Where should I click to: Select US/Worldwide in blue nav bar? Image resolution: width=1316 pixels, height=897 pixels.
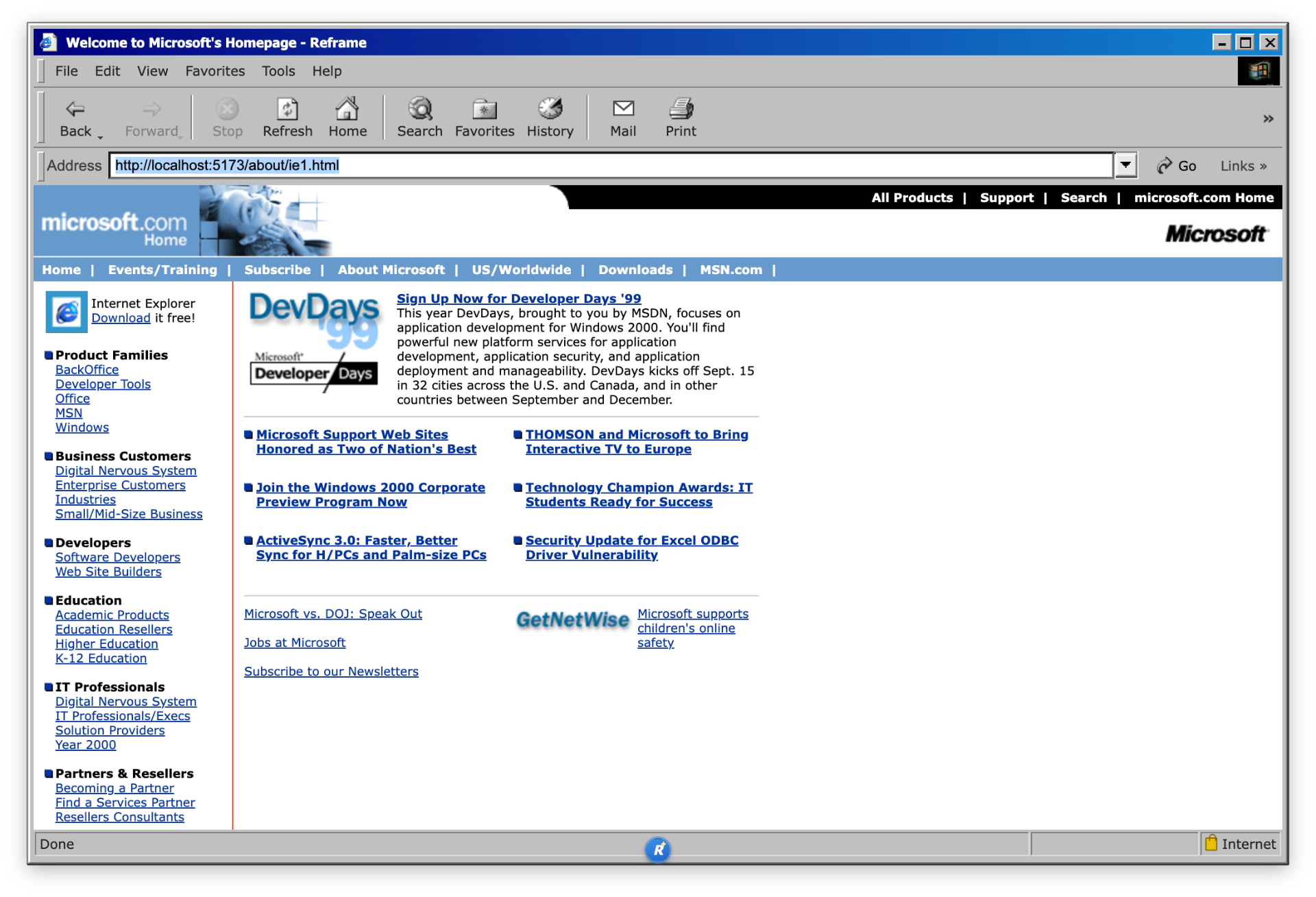tap(521, 270)
